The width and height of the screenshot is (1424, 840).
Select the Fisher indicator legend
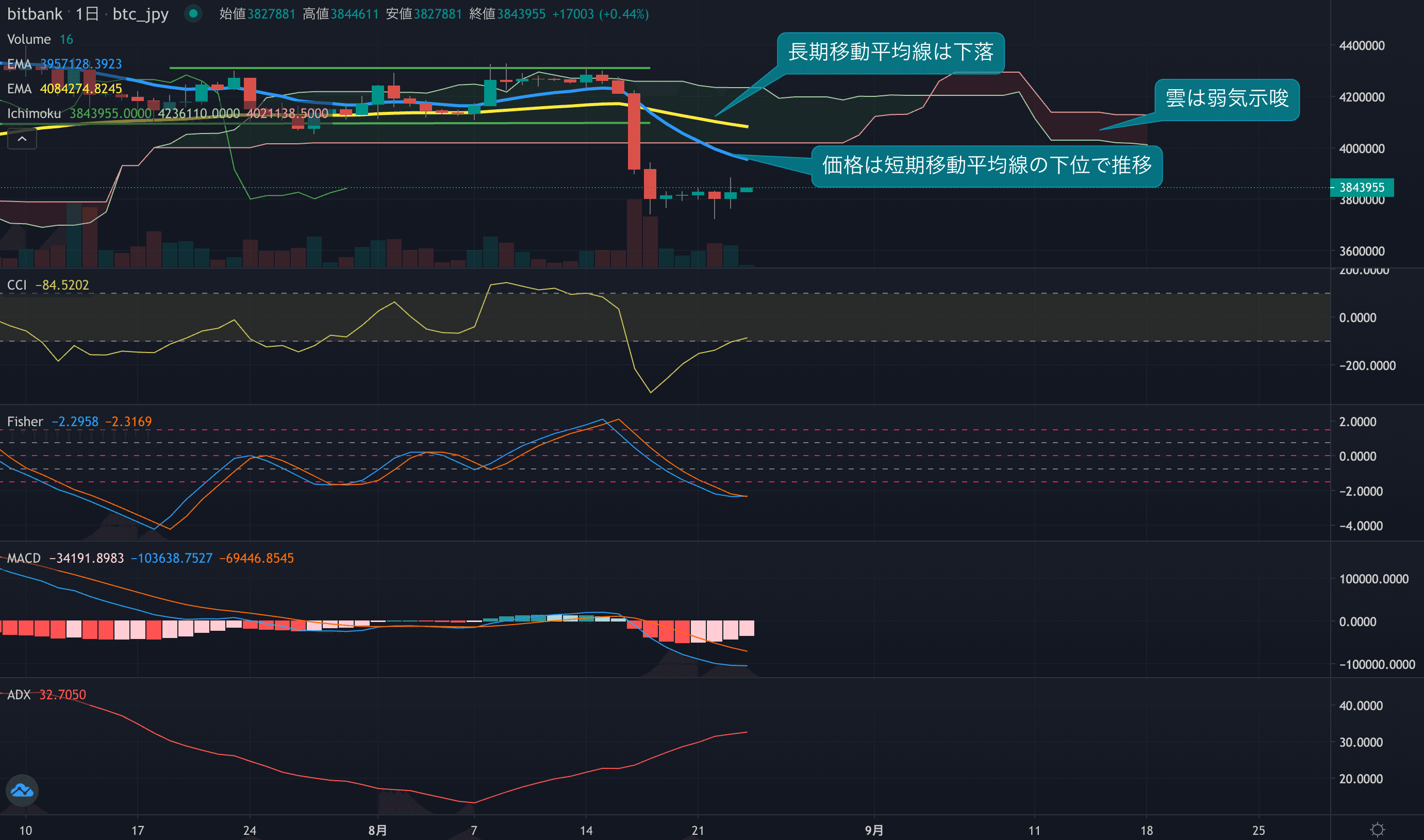pyautogui.click(x=25, y=422)
